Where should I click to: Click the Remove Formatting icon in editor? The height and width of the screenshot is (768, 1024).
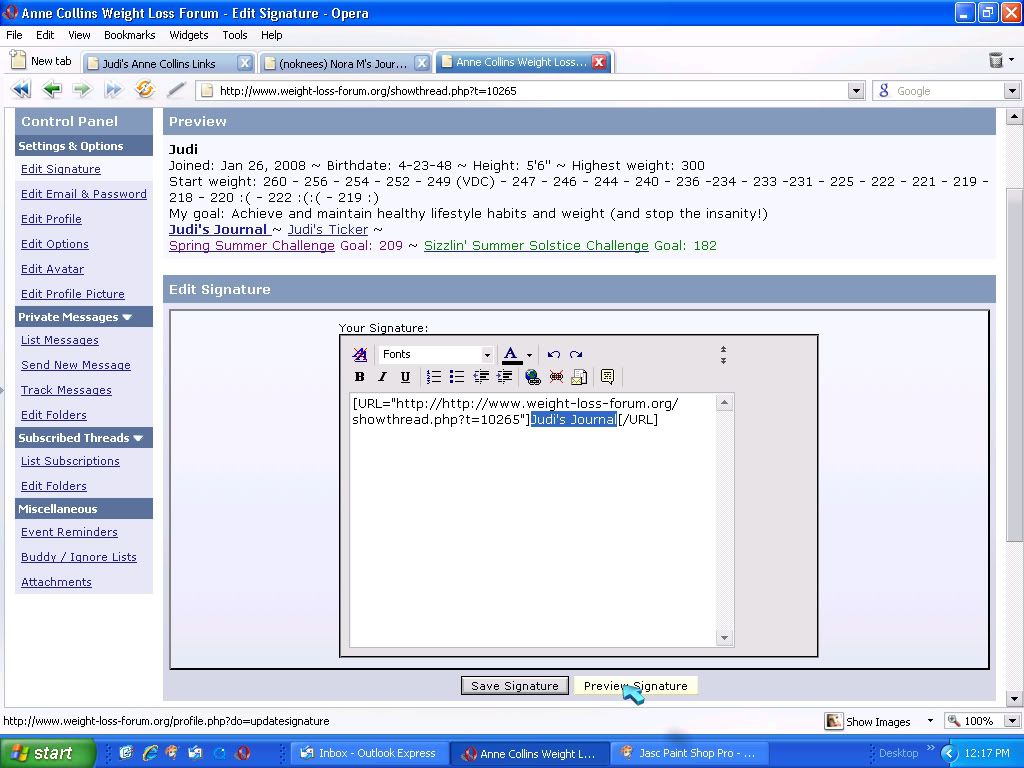[360, 355]
